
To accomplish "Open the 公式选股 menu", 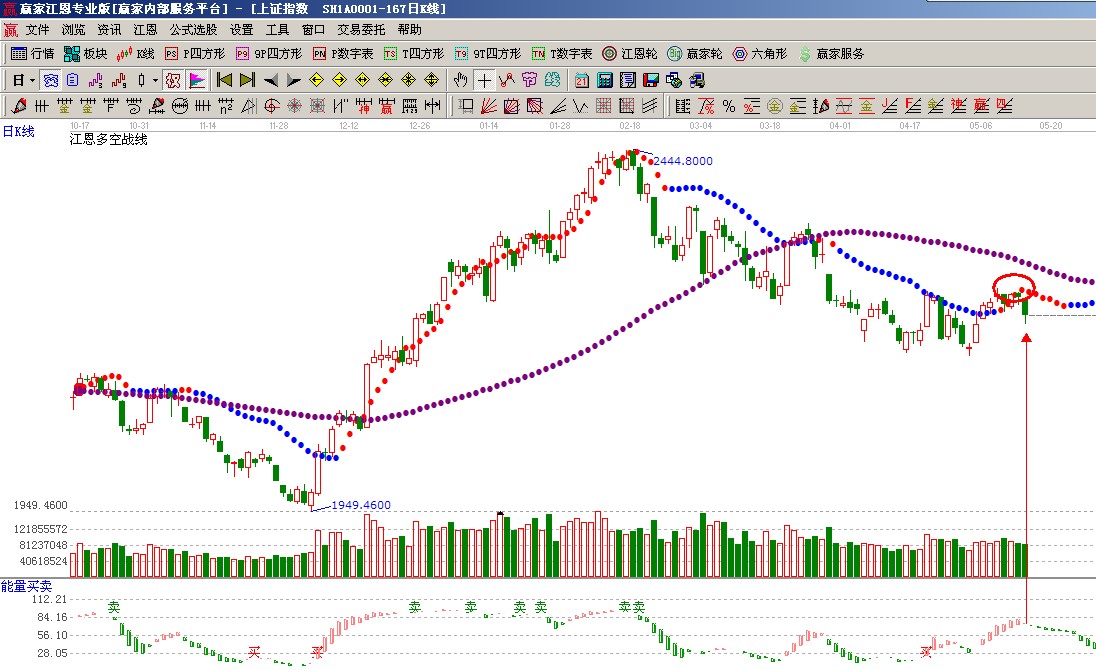I will pos(193,30).
